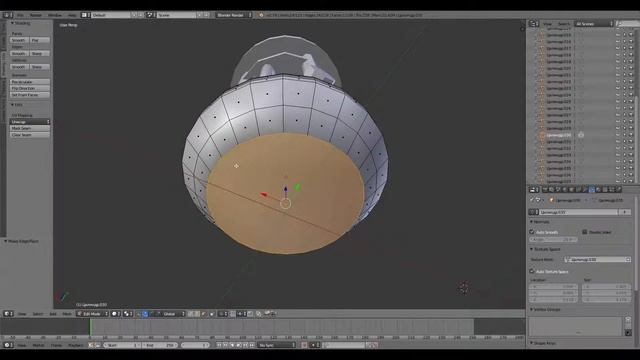The image size is (640, 360).
Task: Click the Auto Smooth angle slider
Action: point(553,240)
